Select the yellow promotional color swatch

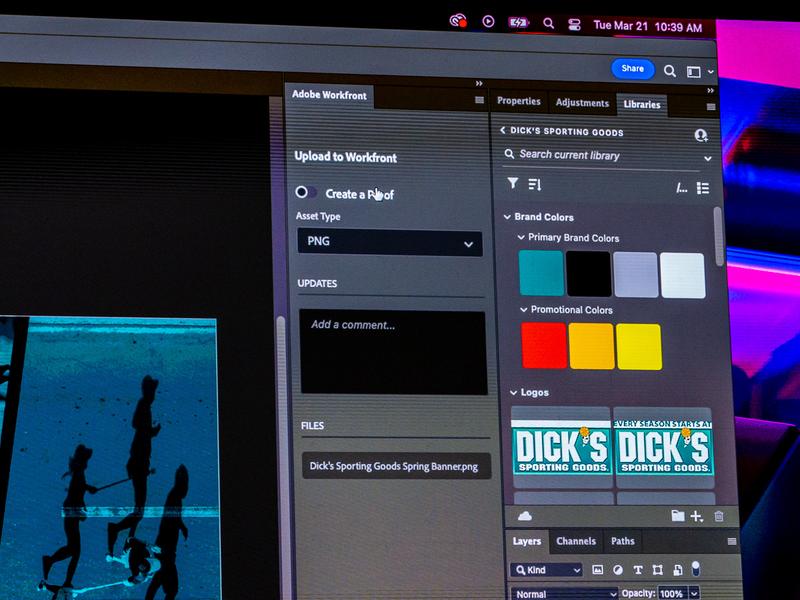[x=639, y=347]
